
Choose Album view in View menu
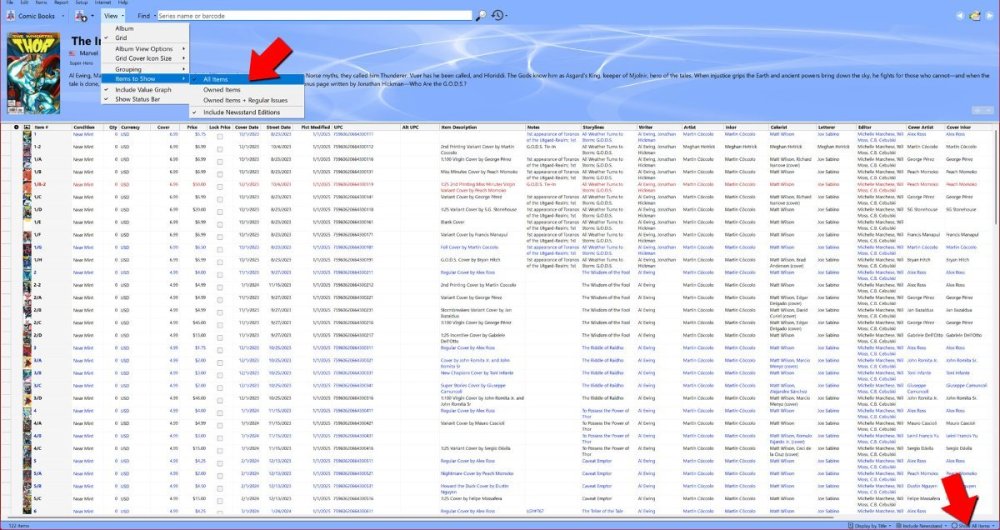coord(124,29)
